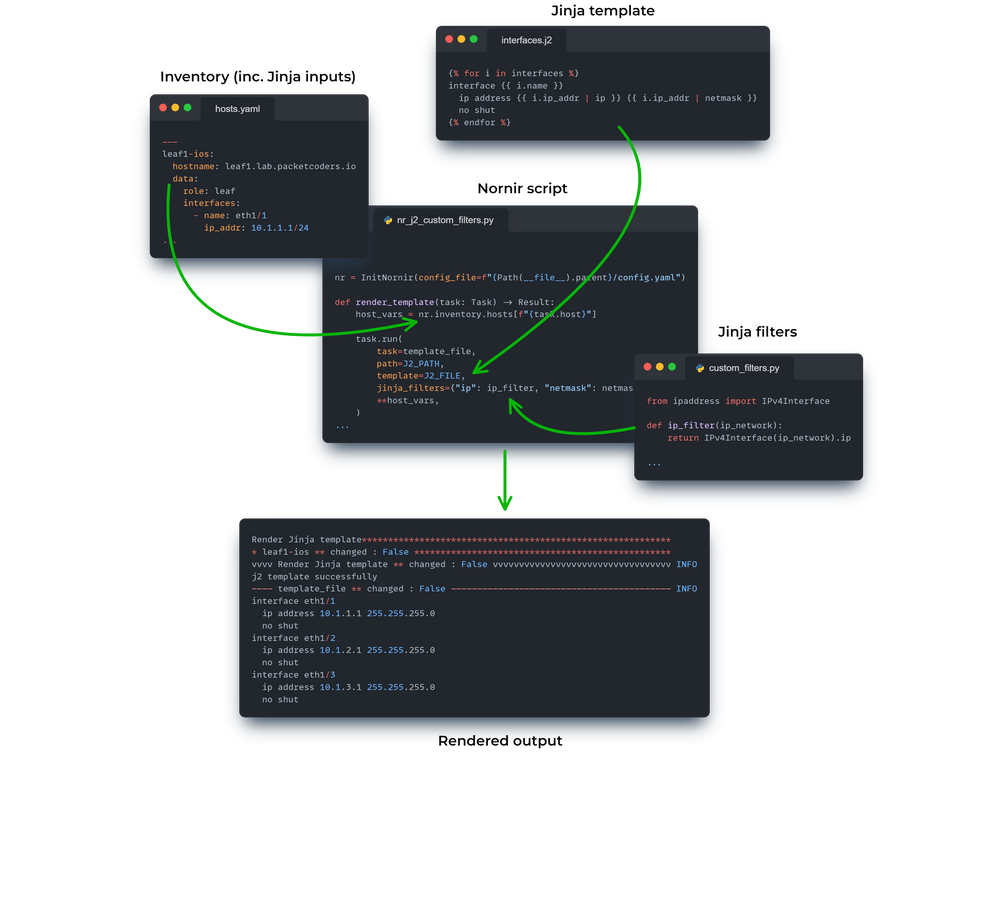
Task: Select the interfaces.j2 tab
Action: pos(528,39)
